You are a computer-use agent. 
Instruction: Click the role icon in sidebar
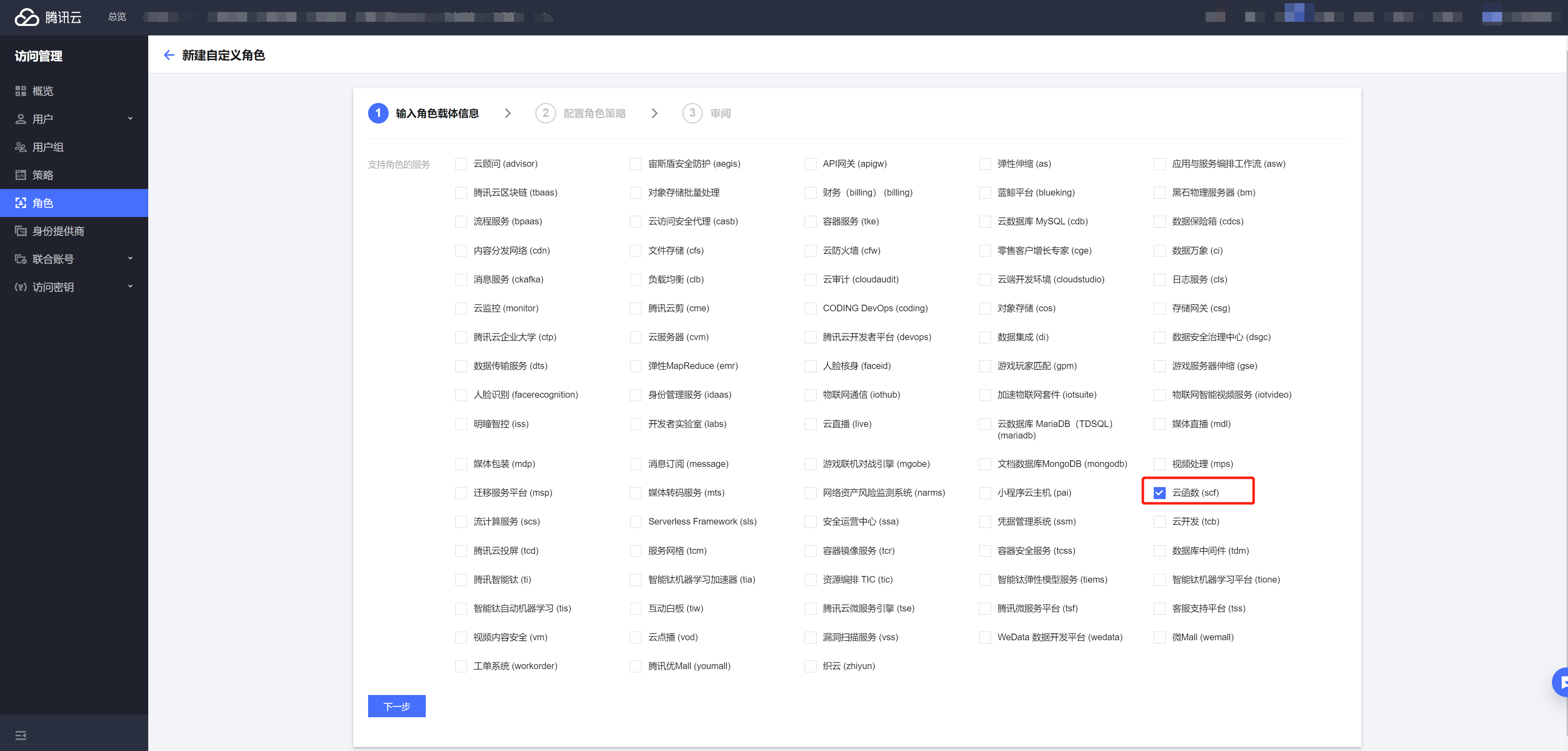[x=21, y=203]
